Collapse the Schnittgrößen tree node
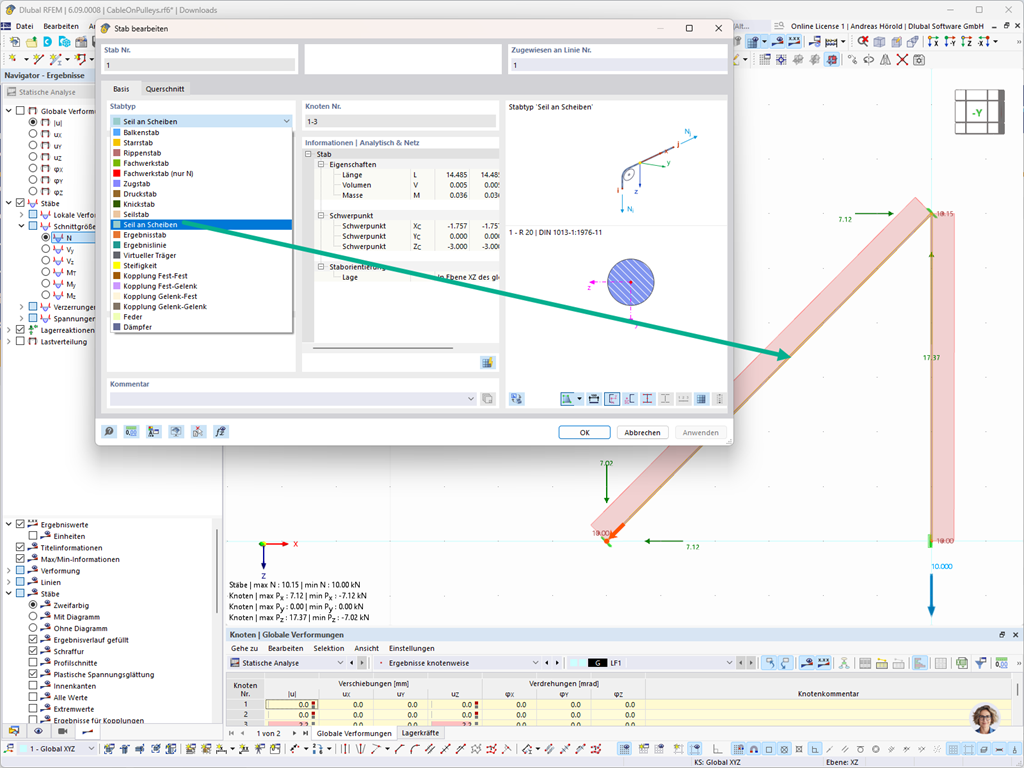The width and height of the screenshot is (1024, 768). (22, 226)
